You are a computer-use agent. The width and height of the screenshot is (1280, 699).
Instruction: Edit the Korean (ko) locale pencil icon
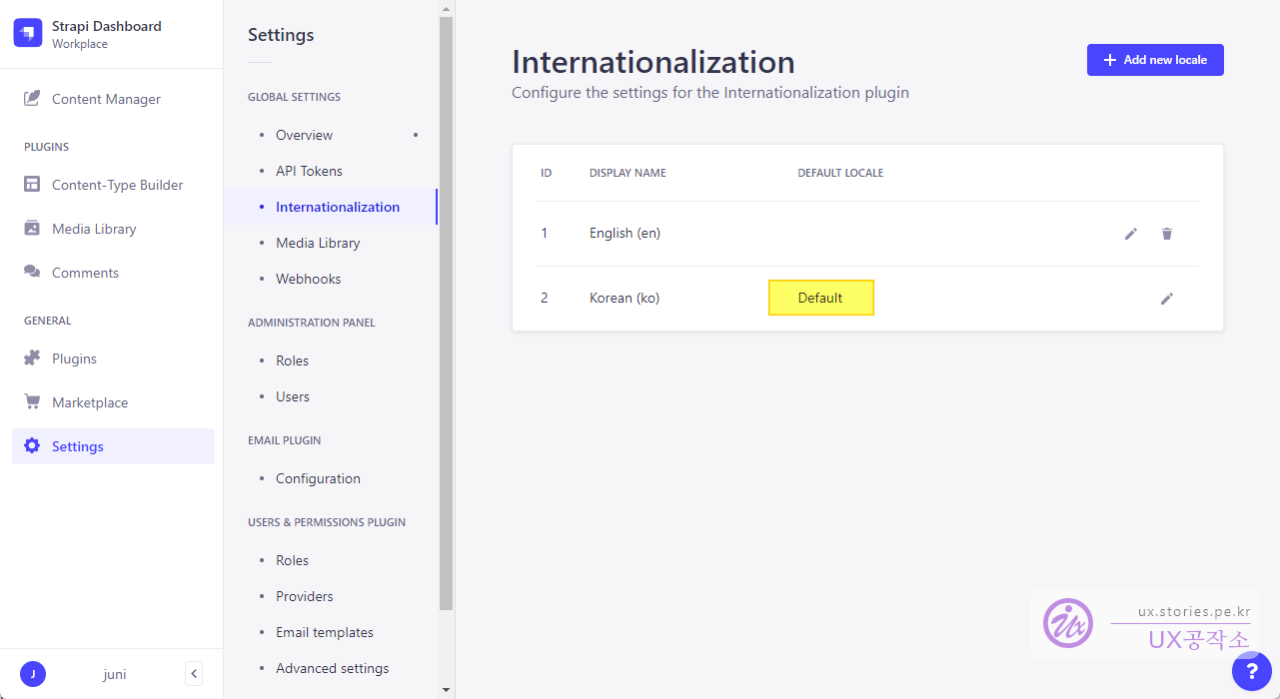pos(1167,298)
